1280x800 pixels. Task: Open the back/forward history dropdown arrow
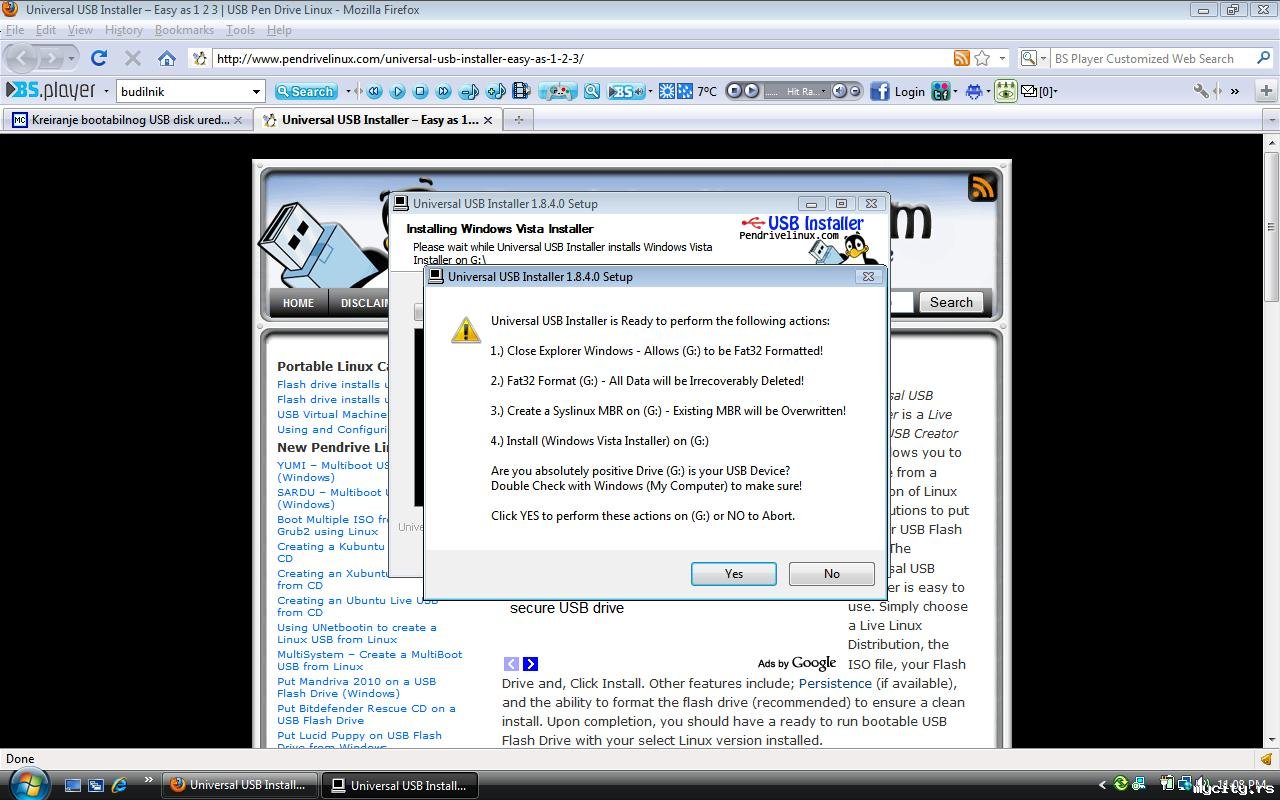point(71,58)
